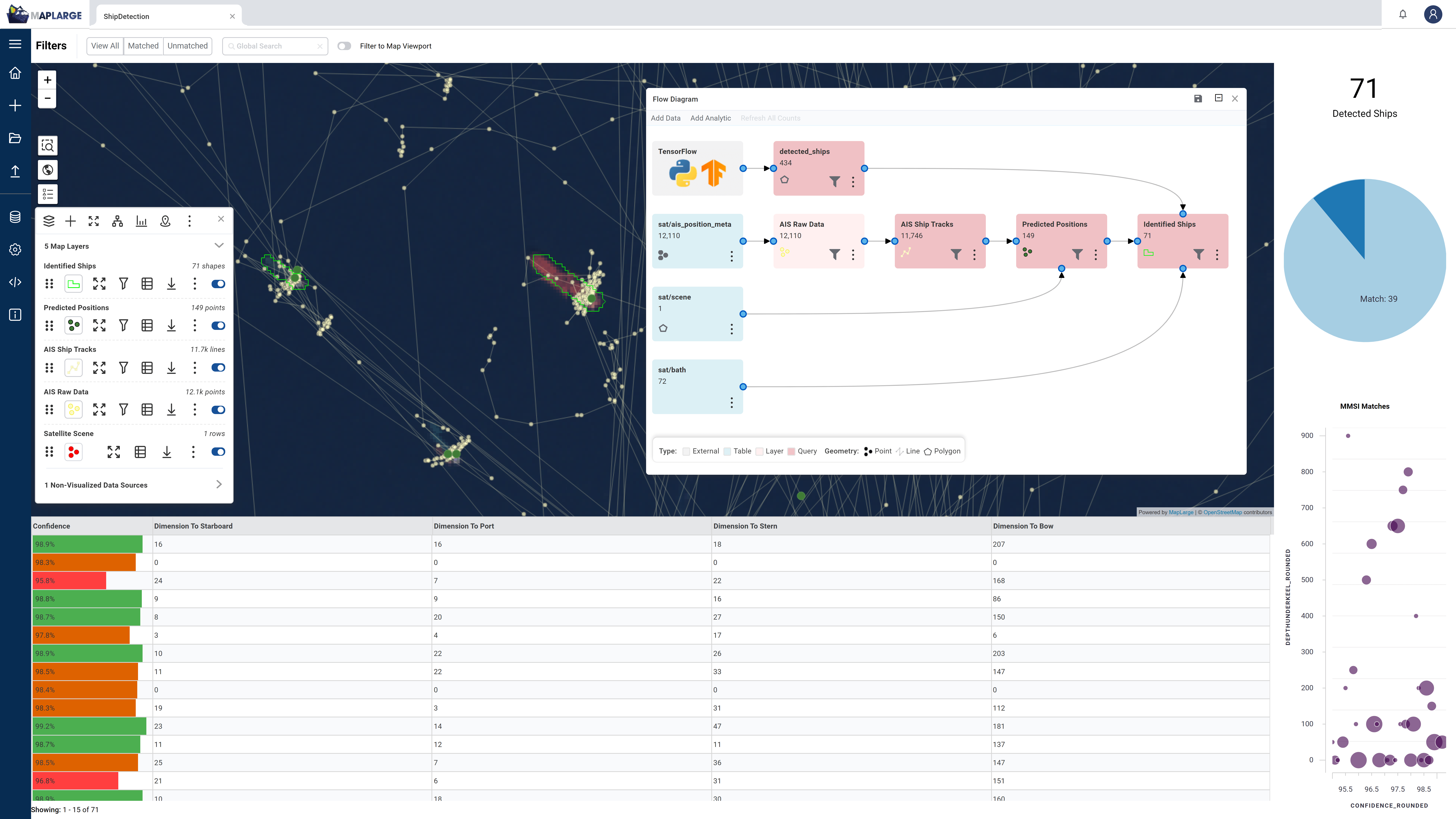Open the map search area tool
The width and height of the screenshot is (1456, 819).
tap(47, 146)
